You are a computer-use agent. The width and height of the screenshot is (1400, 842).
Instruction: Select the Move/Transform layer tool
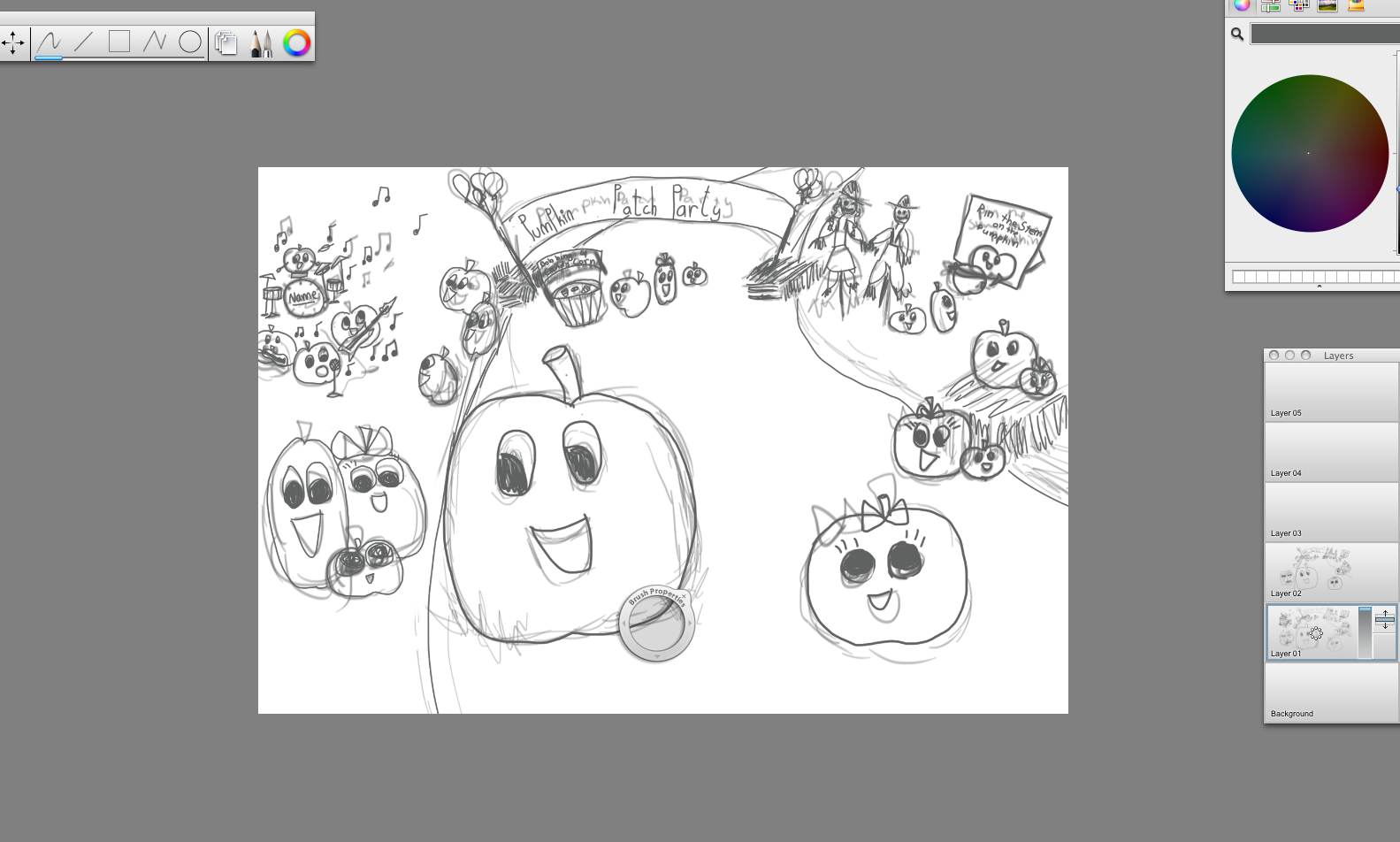(13, 42)
